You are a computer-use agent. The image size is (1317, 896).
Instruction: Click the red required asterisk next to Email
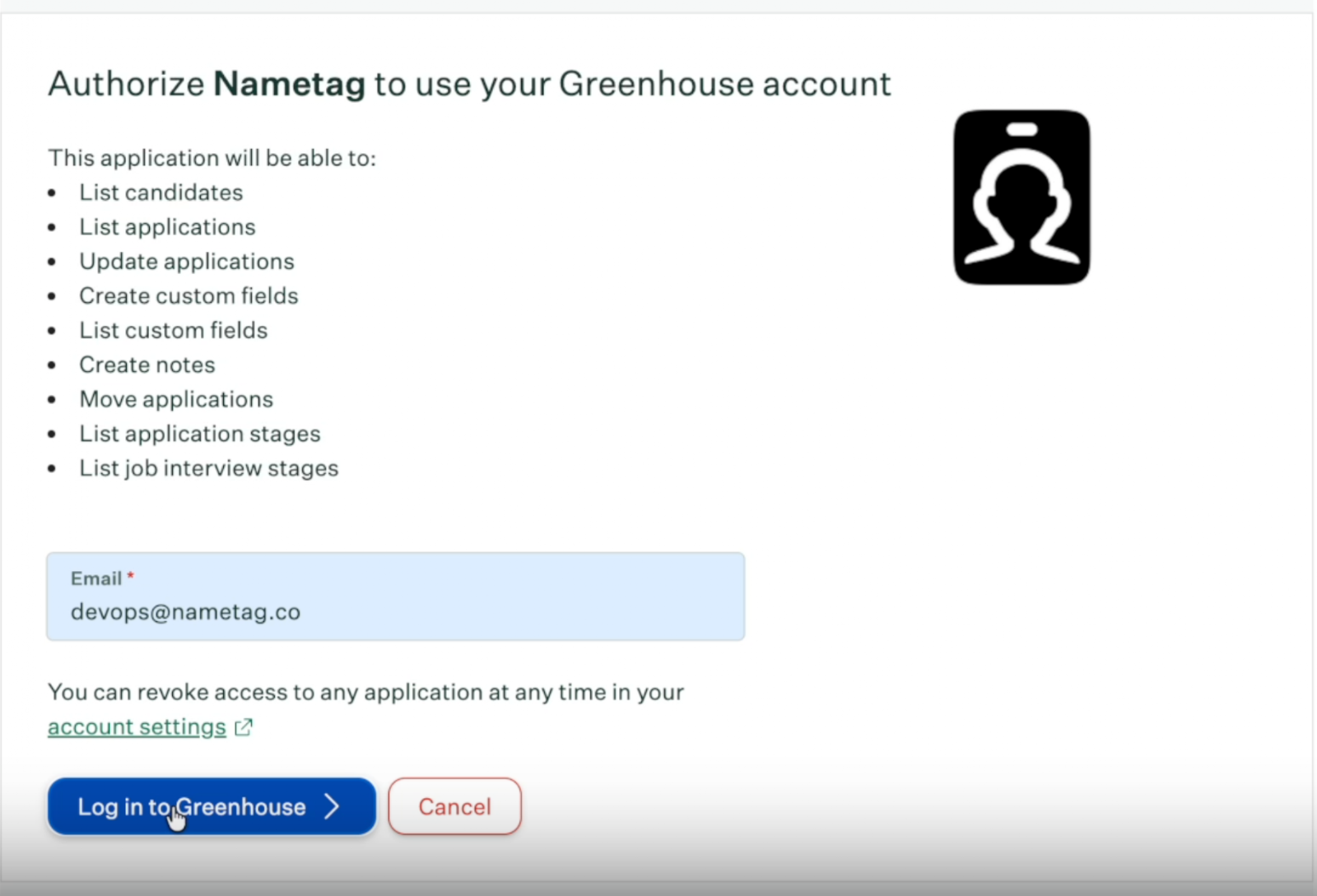[x=131, y=577]
